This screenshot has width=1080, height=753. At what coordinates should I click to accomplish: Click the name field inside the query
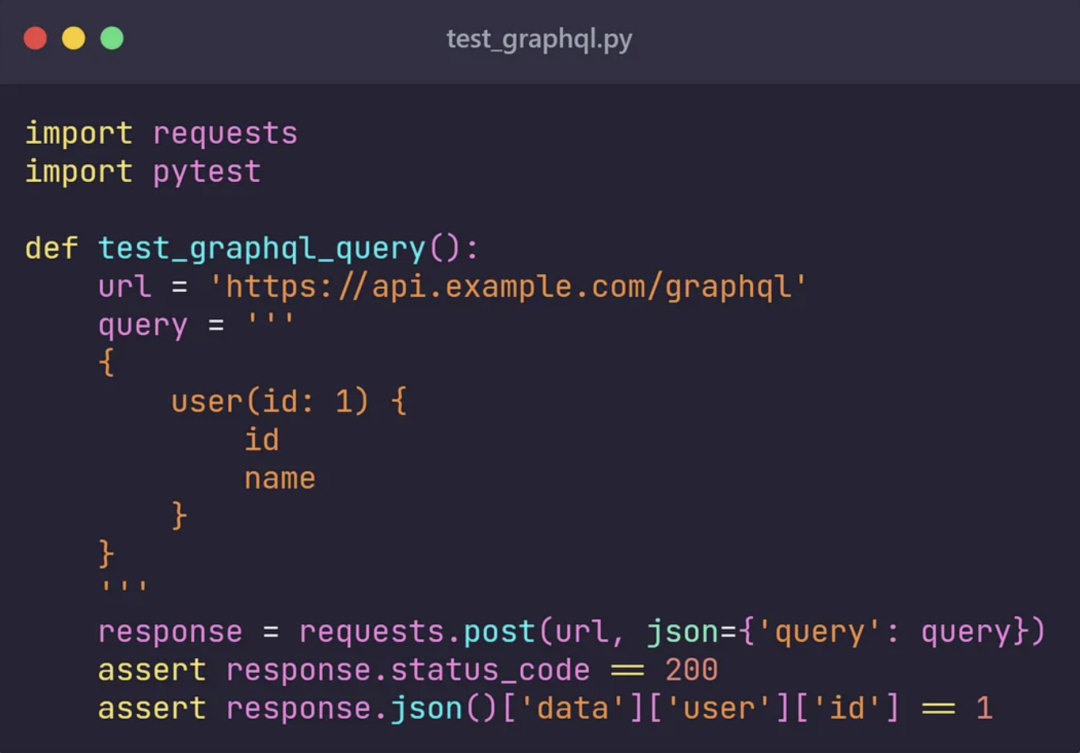click(280, 478)
